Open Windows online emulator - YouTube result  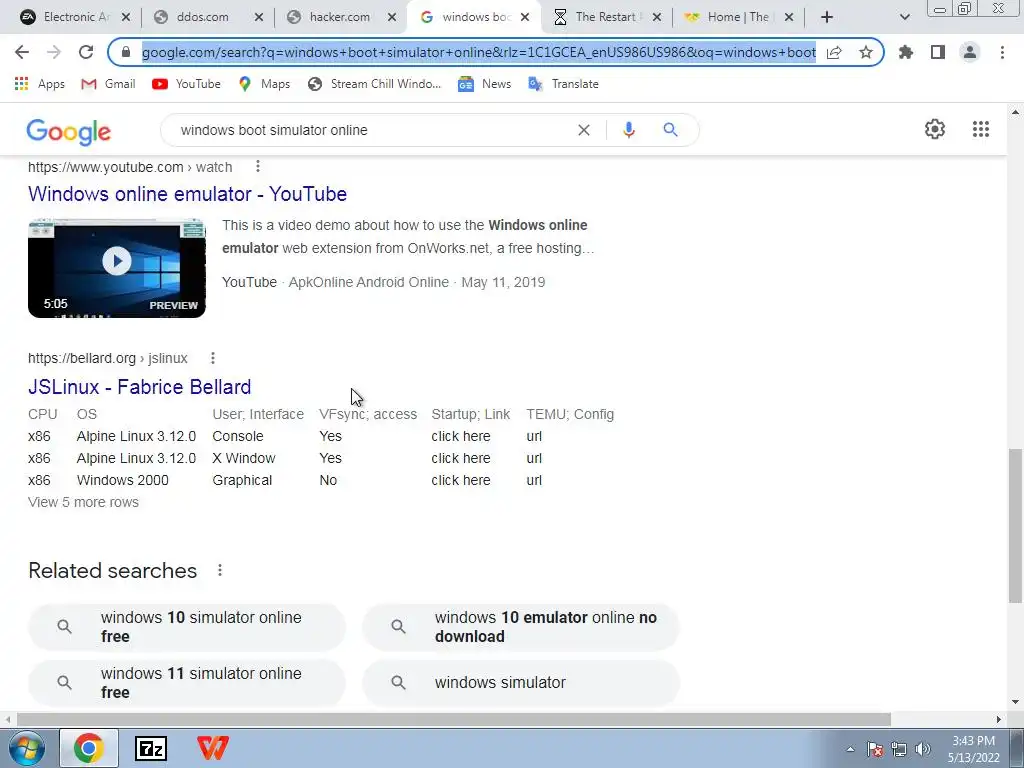pos(187,194)
